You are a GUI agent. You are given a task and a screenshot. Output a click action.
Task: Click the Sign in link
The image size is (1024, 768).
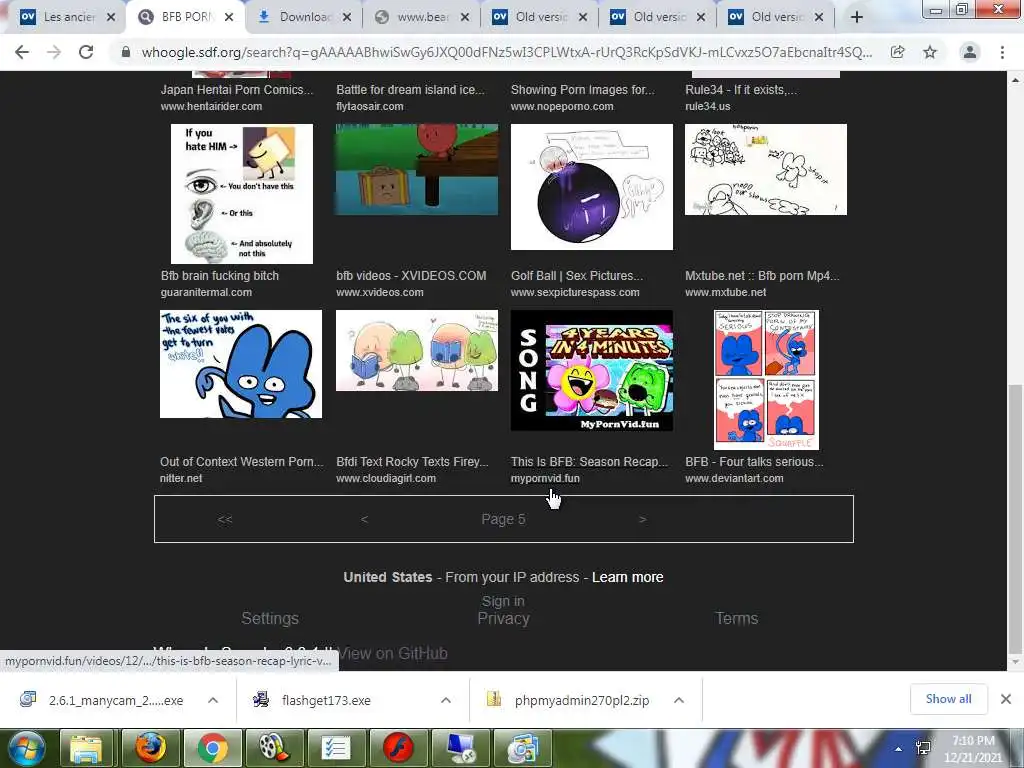click(503, 601)
